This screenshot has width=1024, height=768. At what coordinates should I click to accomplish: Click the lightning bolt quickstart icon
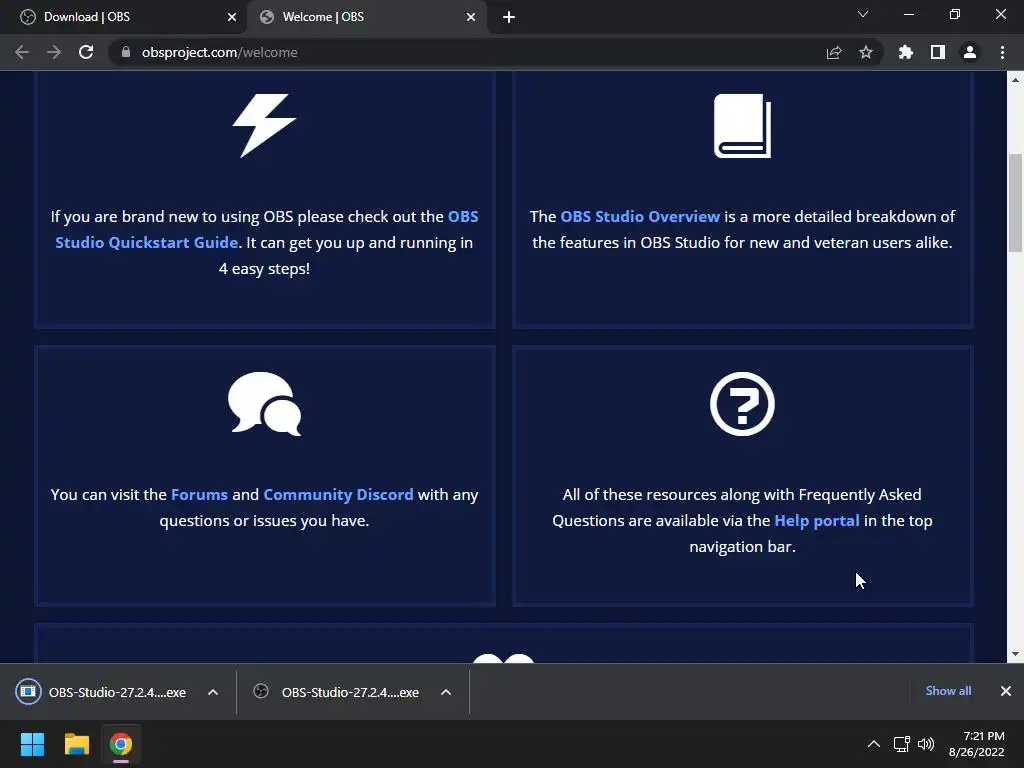point(264,125)
